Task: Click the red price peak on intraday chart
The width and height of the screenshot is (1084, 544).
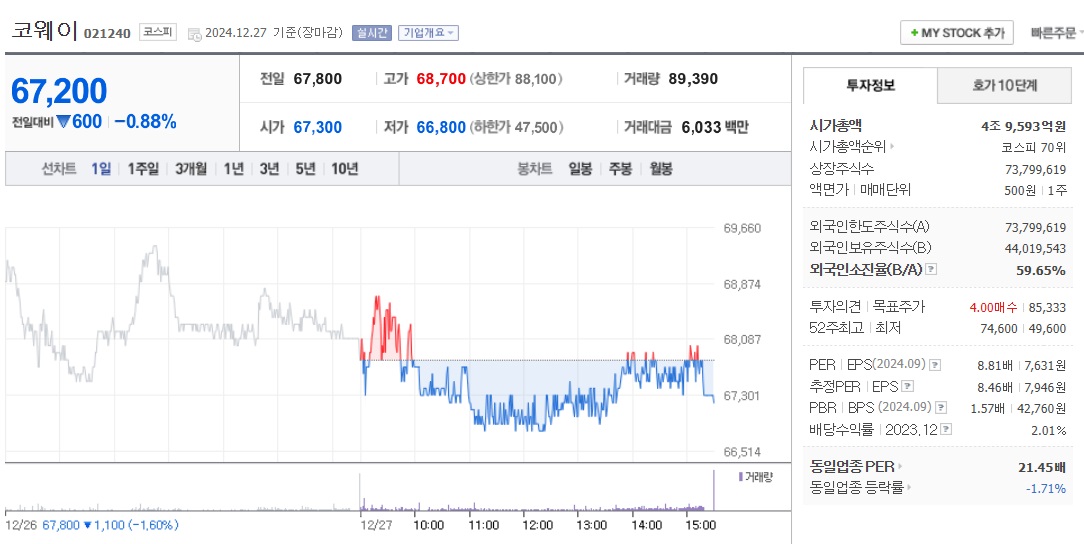Action: [377, 299]
